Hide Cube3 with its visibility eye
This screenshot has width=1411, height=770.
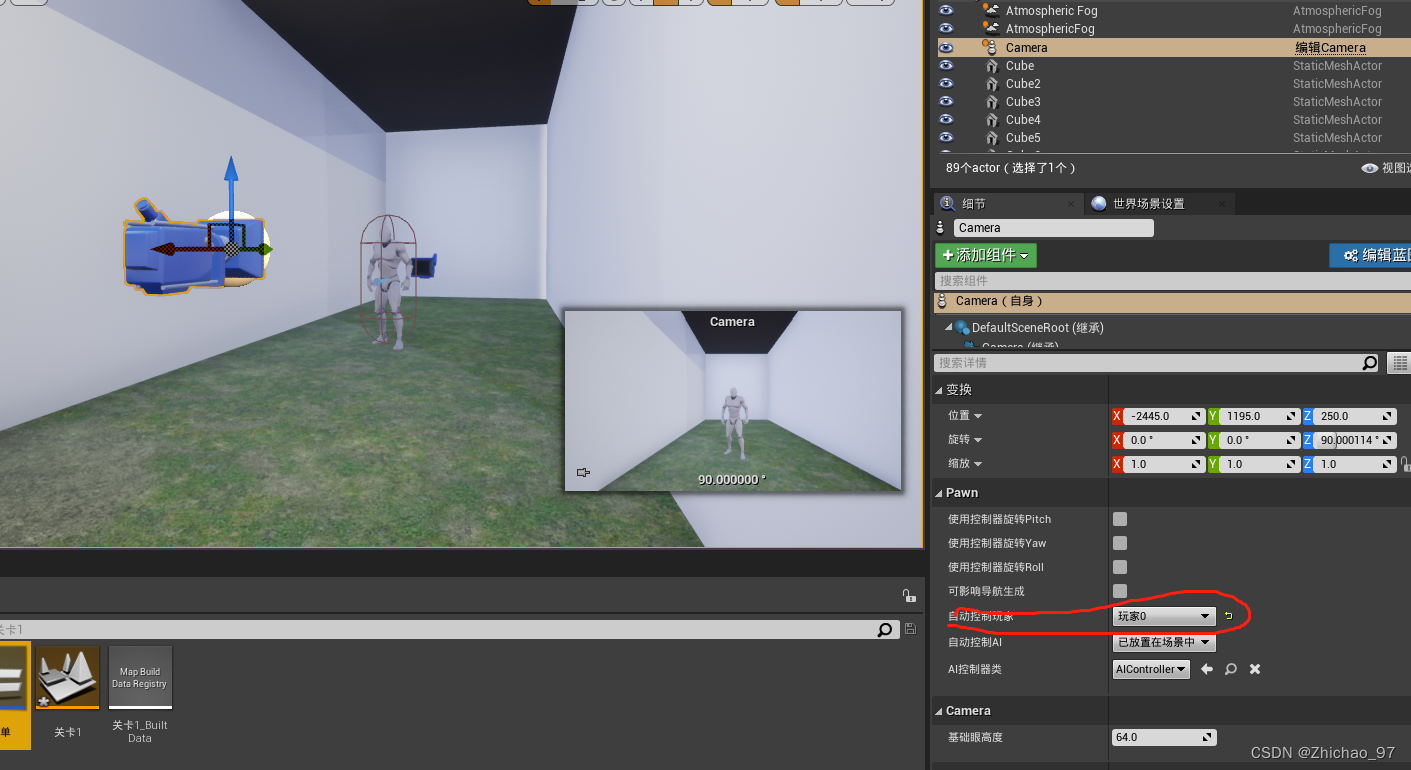pos(946,101)
